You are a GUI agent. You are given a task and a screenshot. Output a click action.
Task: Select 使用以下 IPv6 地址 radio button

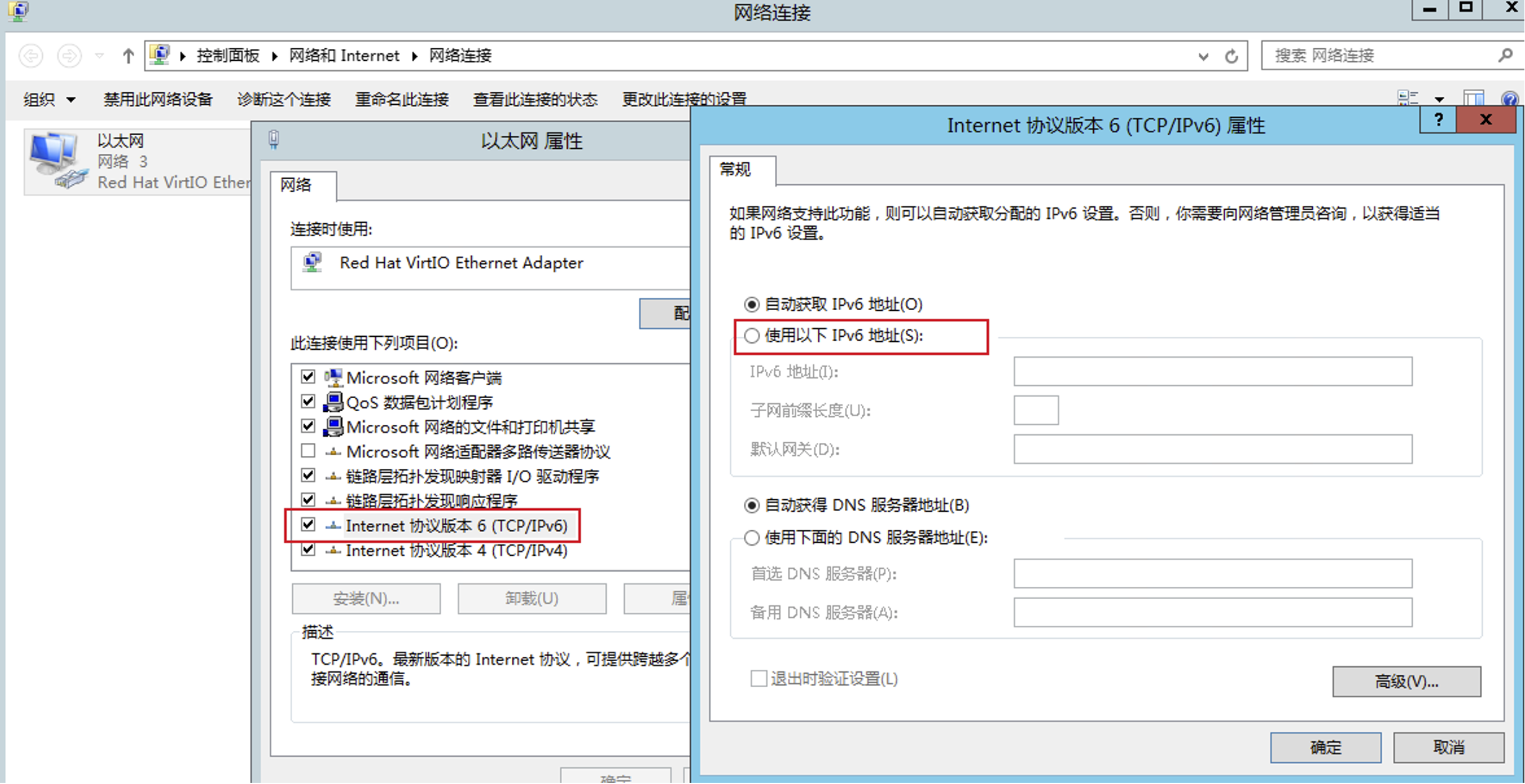click(752, 336)
